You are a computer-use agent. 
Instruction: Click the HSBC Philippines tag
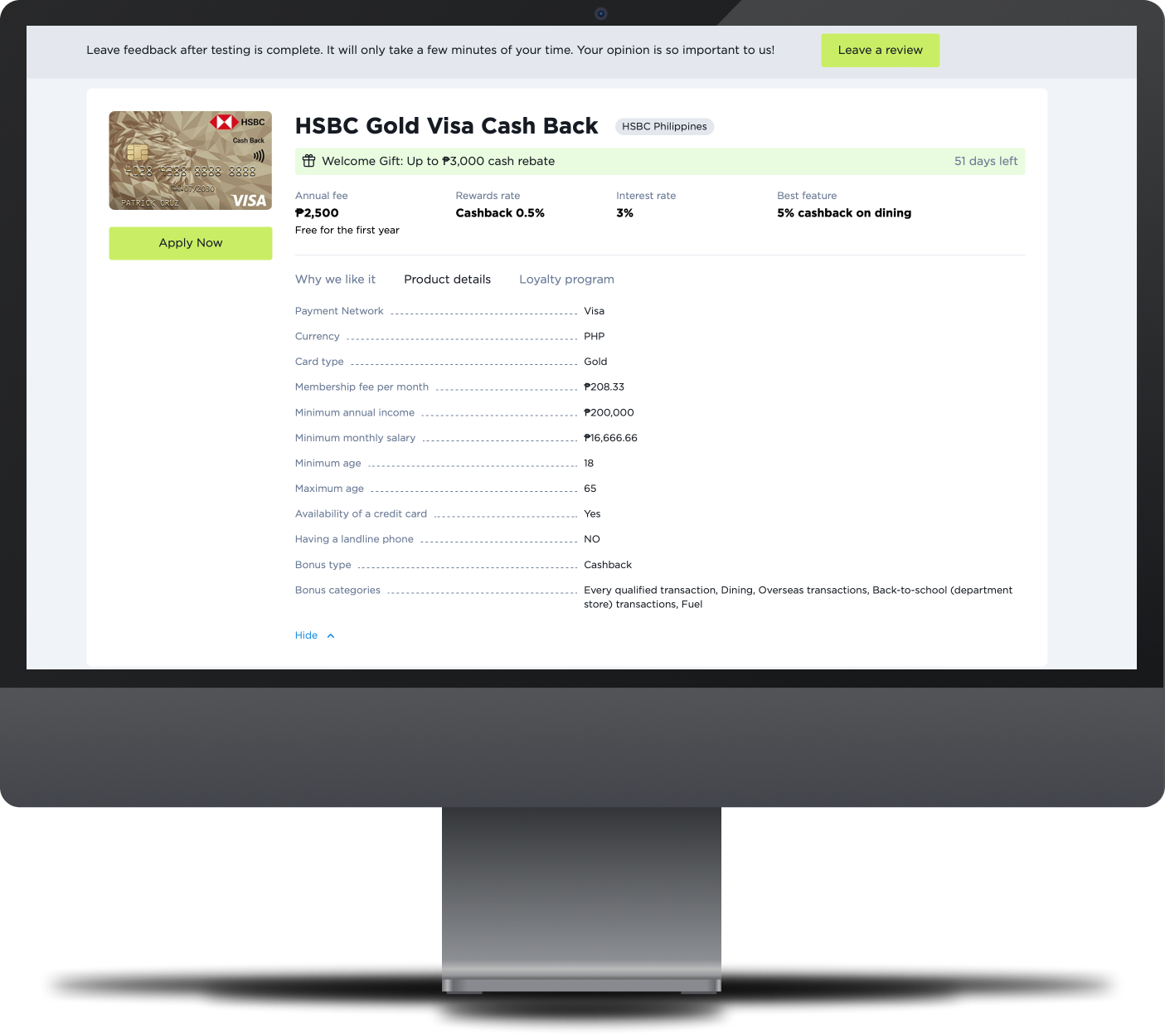[x=664, y=127]
